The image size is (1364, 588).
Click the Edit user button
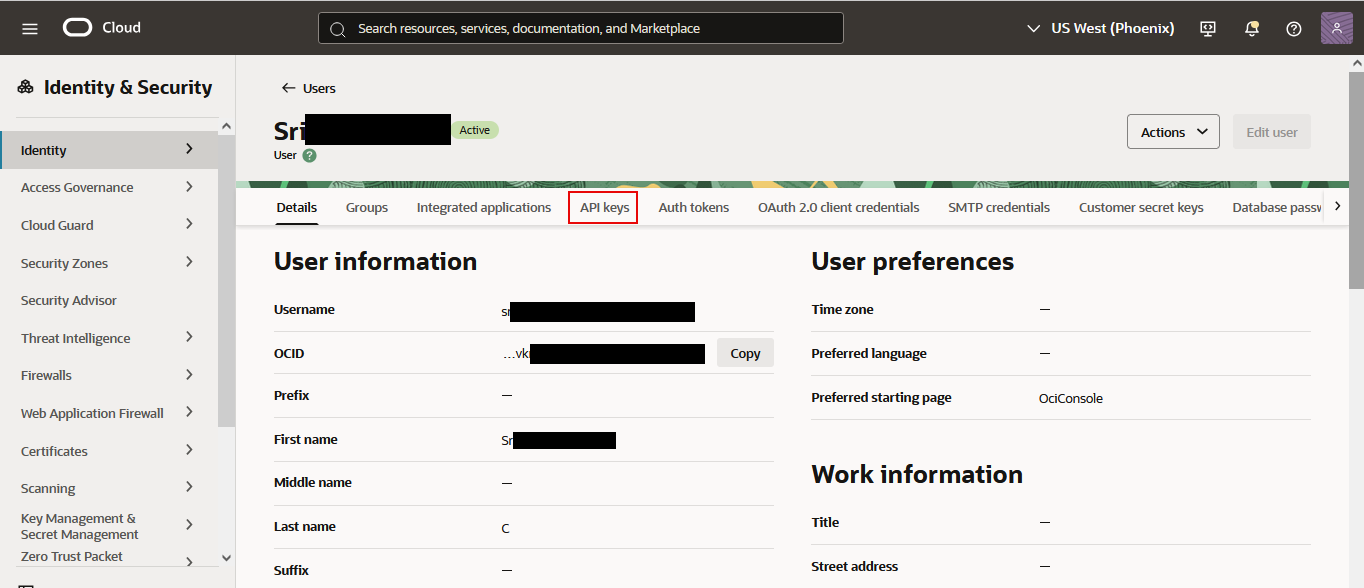(x=1271, y=132)
